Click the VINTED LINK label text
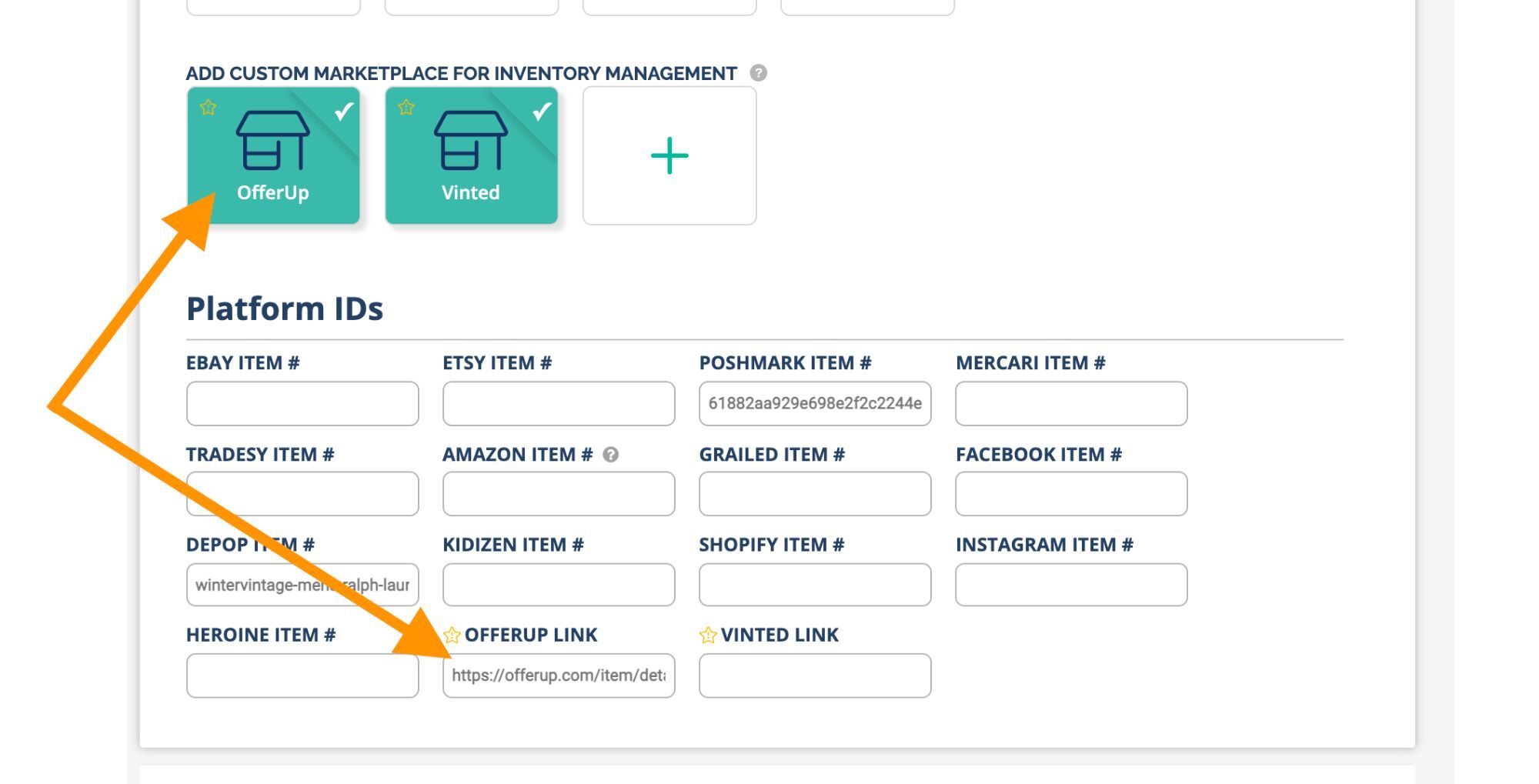This screenshot has width=1539, height=784. pyautogui.click(x=780, y=635)
